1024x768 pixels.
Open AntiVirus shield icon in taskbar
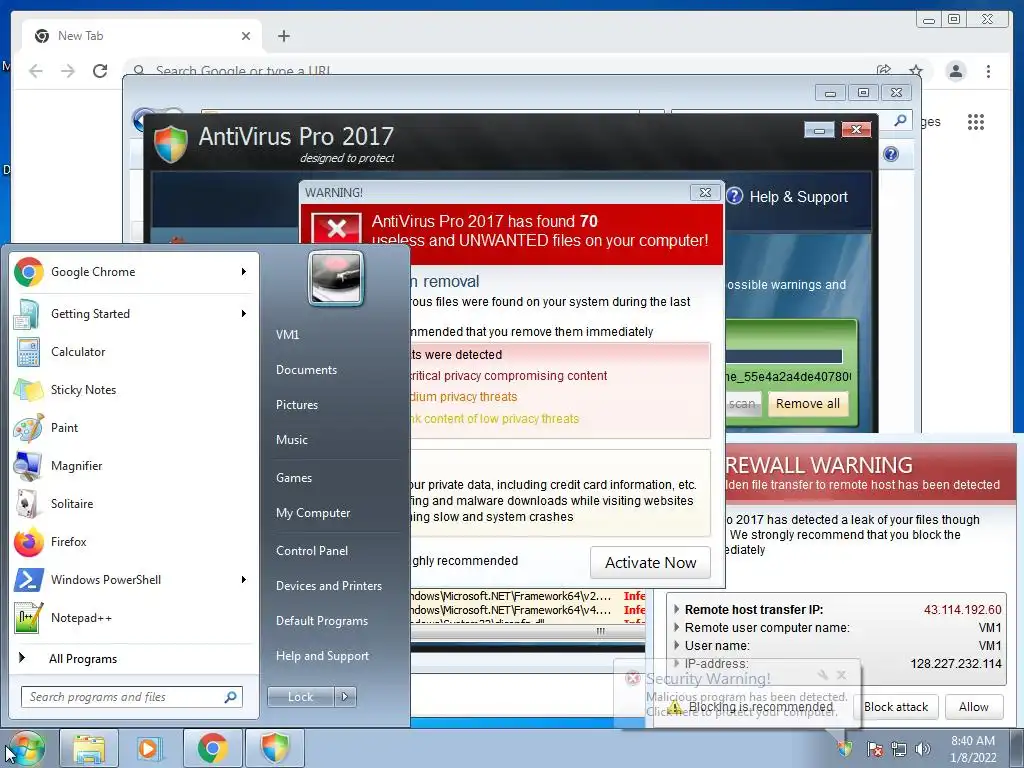pos(275,748)
